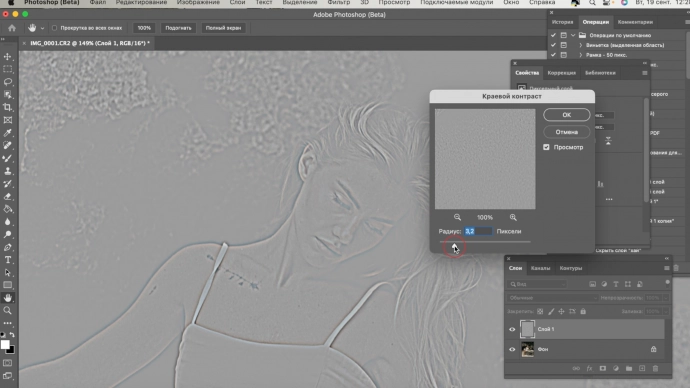Toggle Просмотр checkbox in filter dialog
This screenshot has width=690, height=388.
(x=546, y=147)
